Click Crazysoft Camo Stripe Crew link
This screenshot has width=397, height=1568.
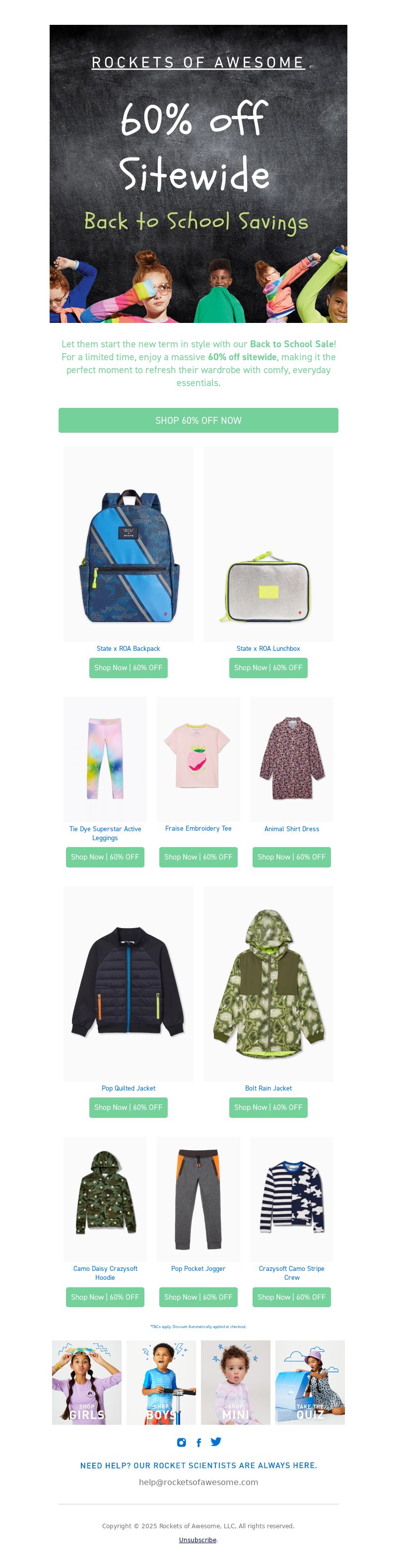click(x=292, y=1273)
